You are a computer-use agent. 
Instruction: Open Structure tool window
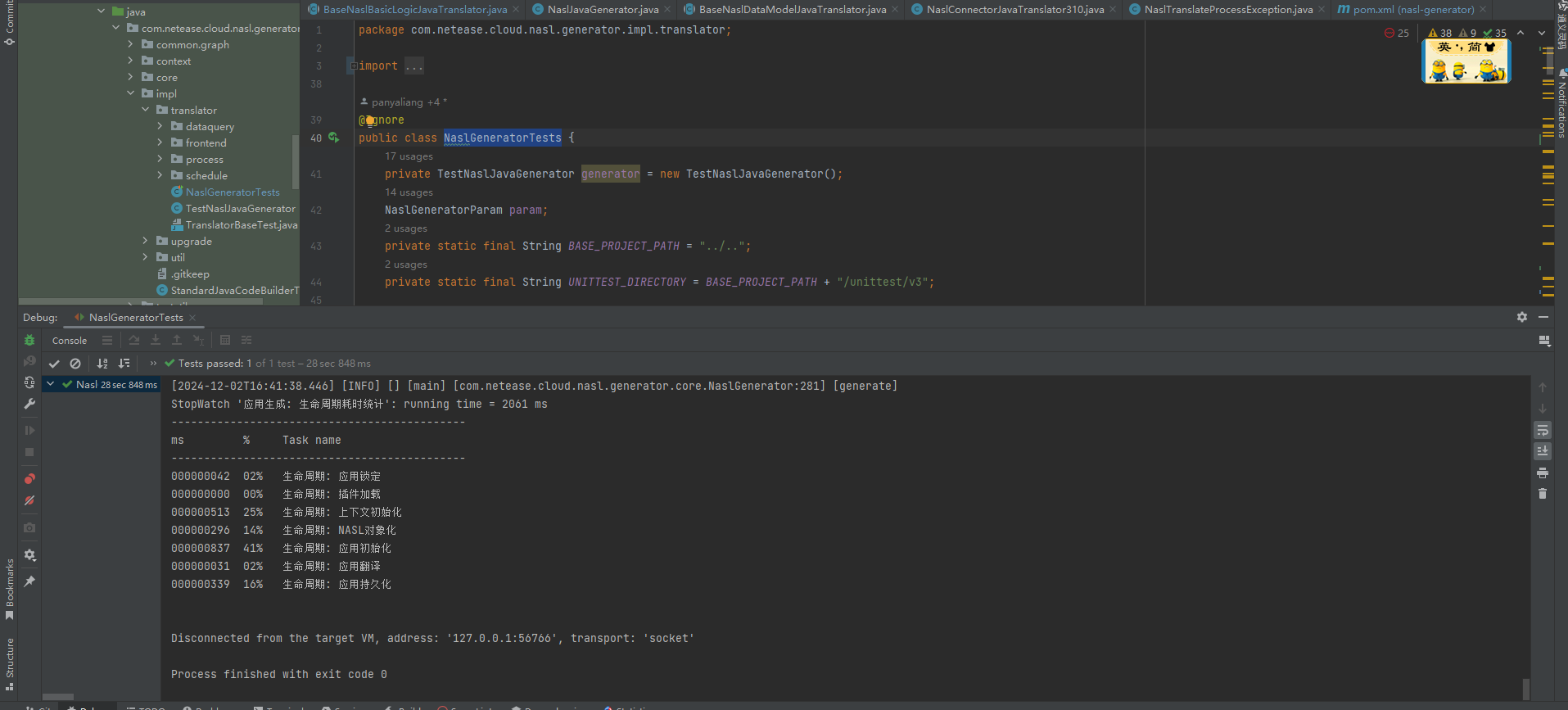(x=9, y=663)
